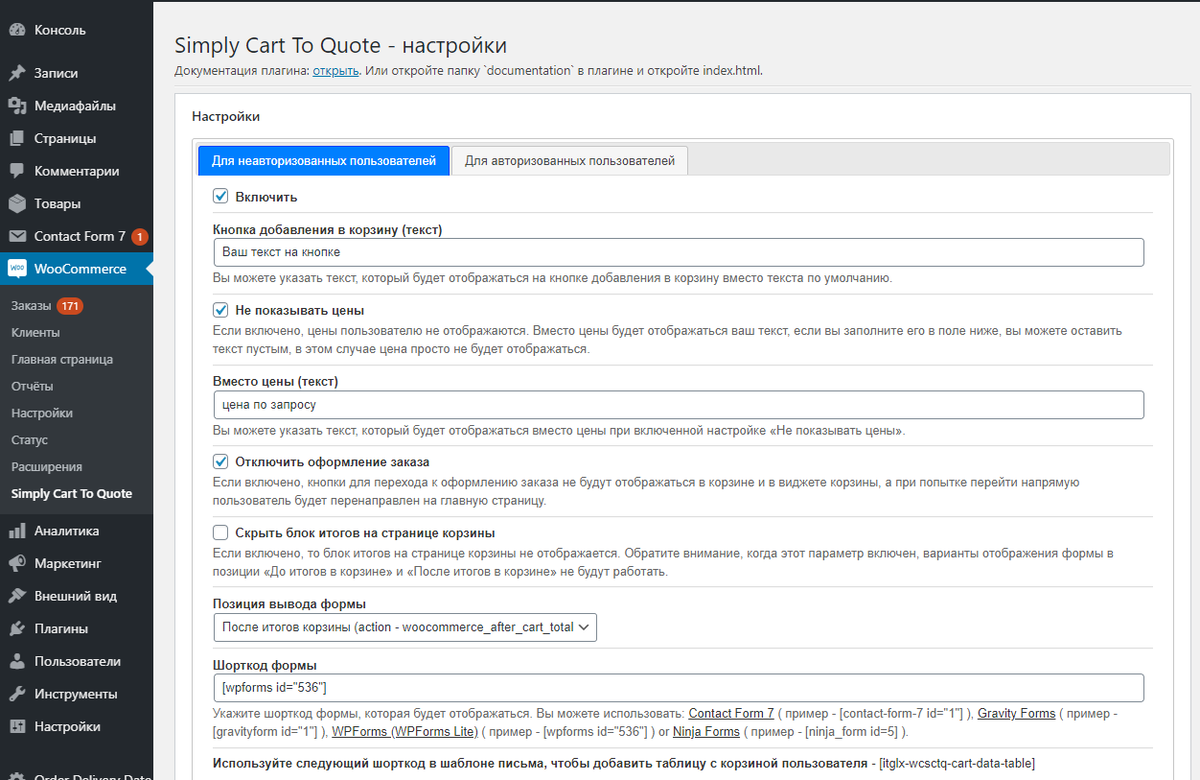Viewport: 1200px width, 780px height.
Task: Click the Кнопка добавления в корзину text field
Action: click(x=679, y=252)
